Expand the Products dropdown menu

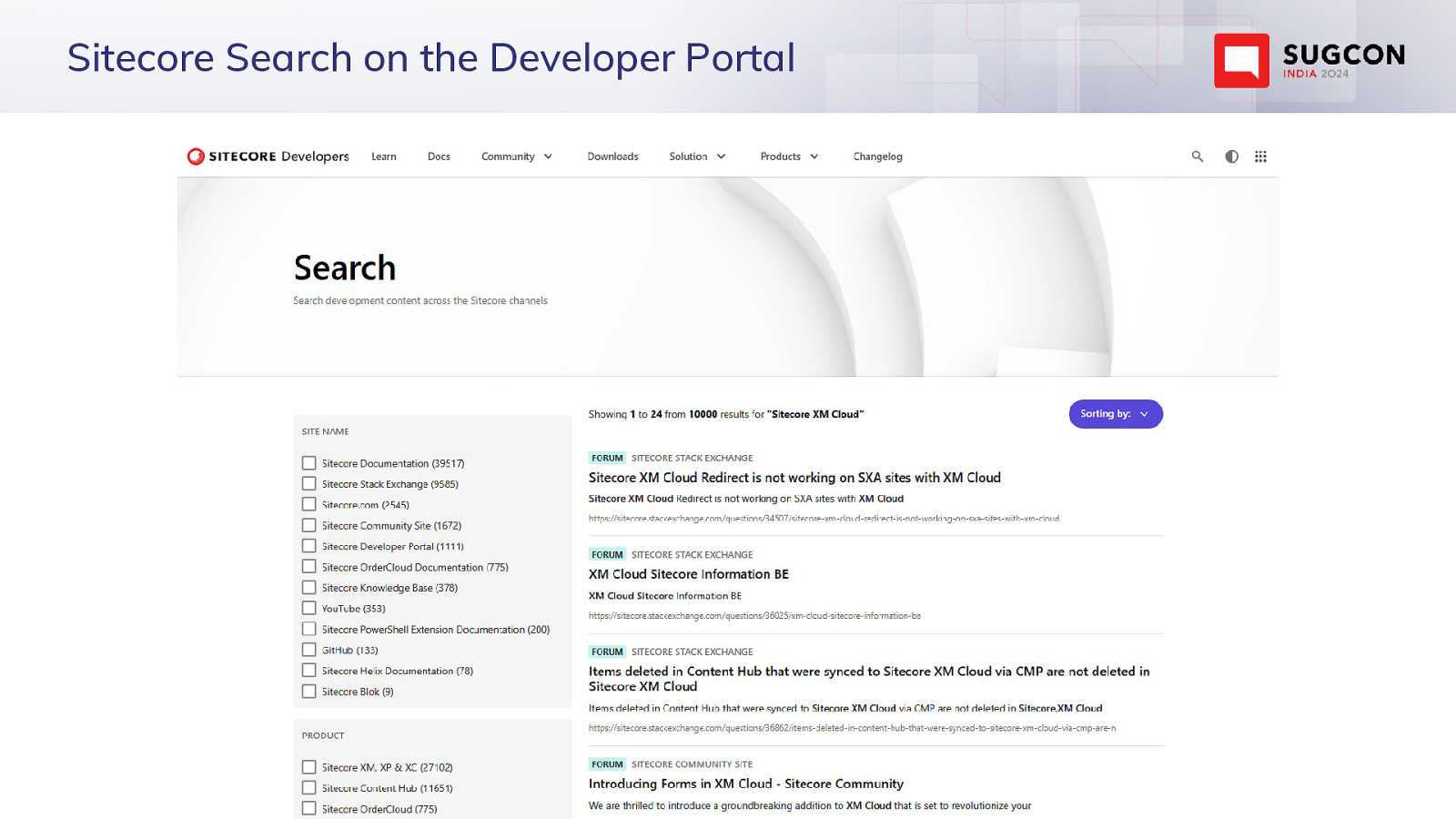tap(789, 157)
